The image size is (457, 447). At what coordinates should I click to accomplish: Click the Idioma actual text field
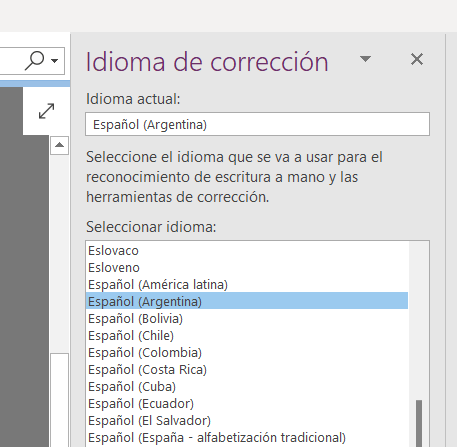pyautogui.click(x=257, y=124)
